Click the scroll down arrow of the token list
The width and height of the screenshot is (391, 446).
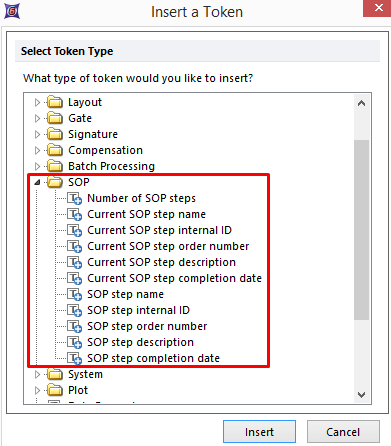pyautogui.click(x=361, y=395)
